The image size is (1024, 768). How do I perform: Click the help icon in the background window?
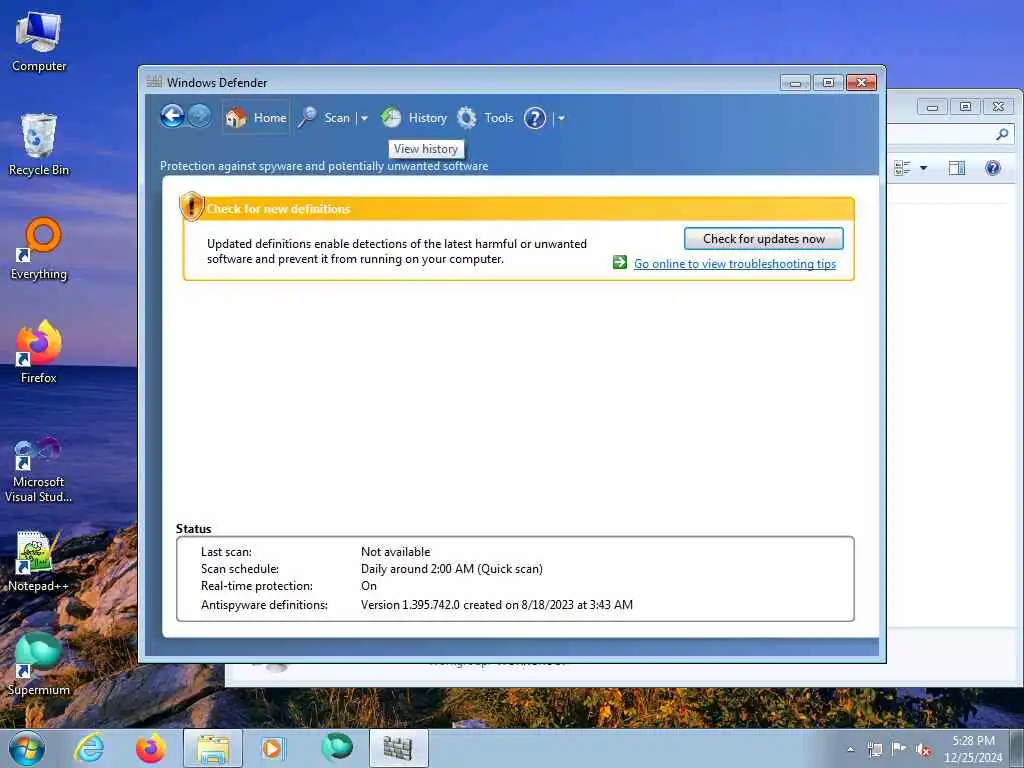[993, 168]
